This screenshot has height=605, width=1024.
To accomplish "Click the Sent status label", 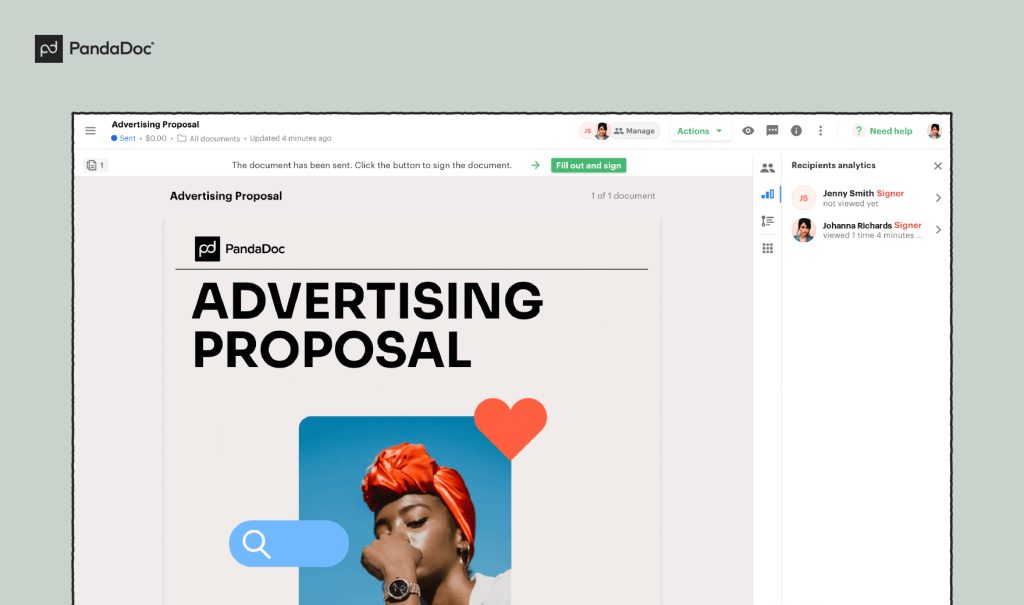I will click(127, 138).
